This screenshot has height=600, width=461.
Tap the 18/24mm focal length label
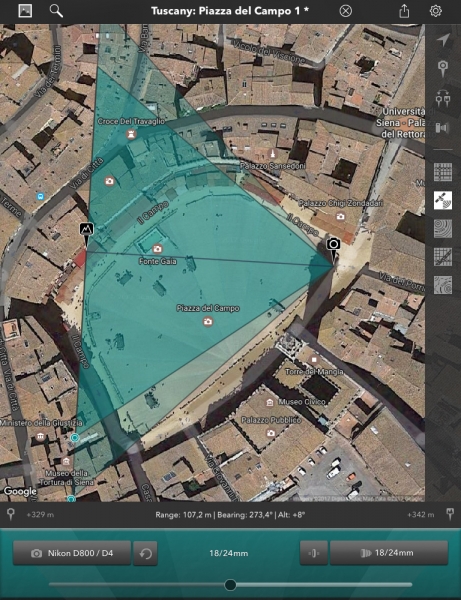tap(228, 553)
